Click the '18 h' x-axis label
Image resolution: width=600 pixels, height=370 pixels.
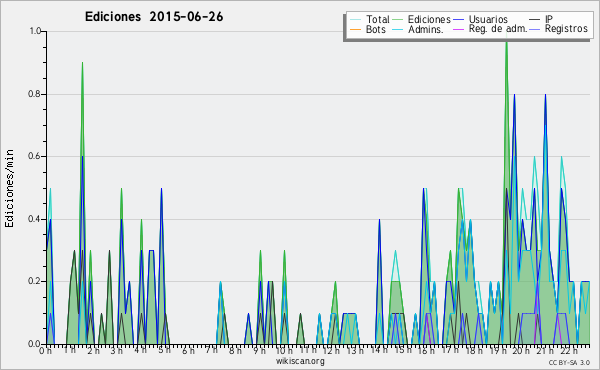[474, 350]
